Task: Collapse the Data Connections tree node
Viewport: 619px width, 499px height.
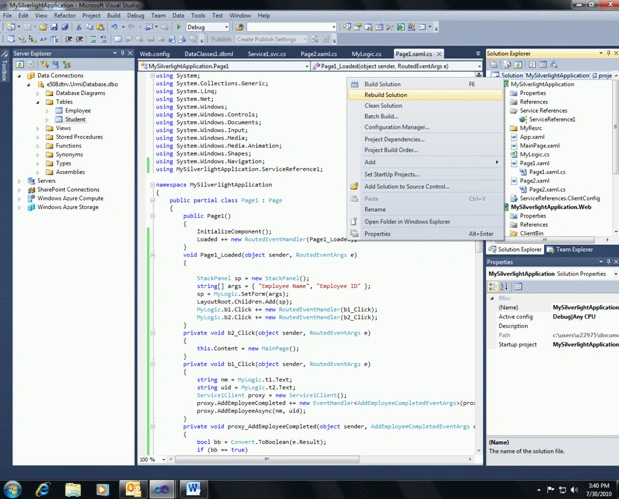Action: (19, 75)
